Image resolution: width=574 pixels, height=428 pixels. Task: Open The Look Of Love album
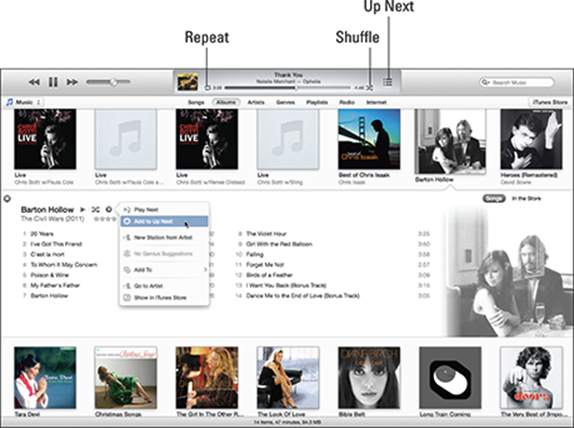tap(288, 377)
